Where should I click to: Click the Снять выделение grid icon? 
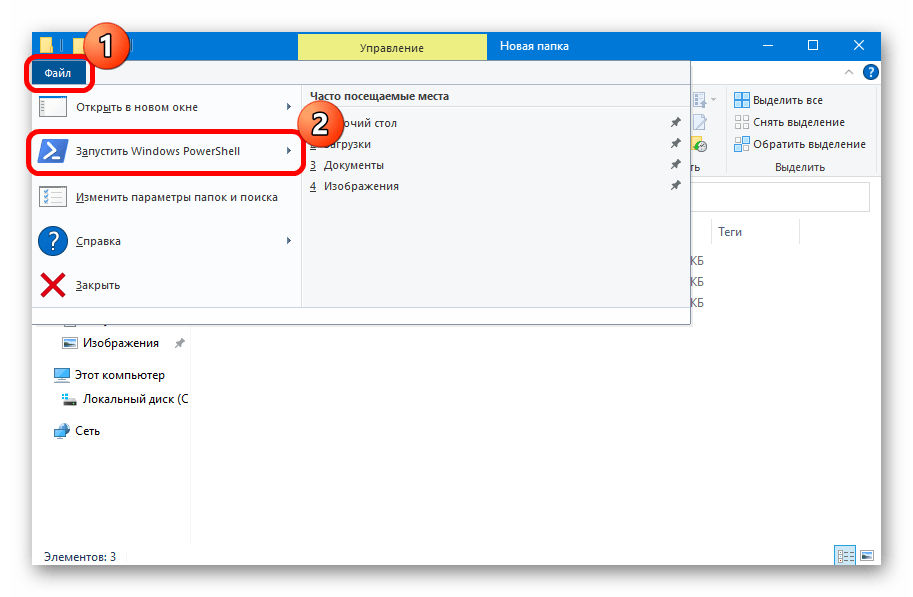[742, 122]
